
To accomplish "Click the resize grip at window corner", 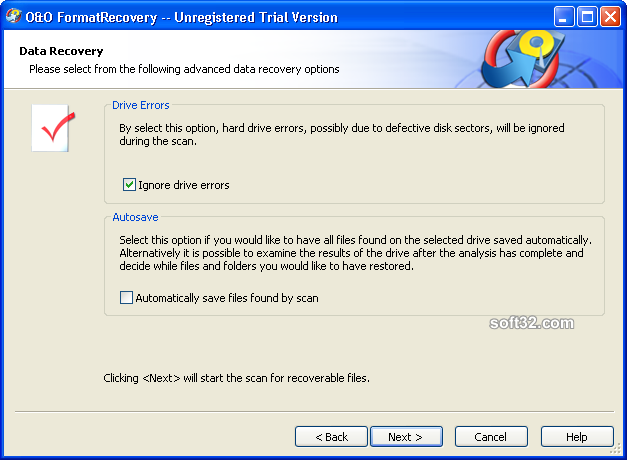I will coord(615,450).
